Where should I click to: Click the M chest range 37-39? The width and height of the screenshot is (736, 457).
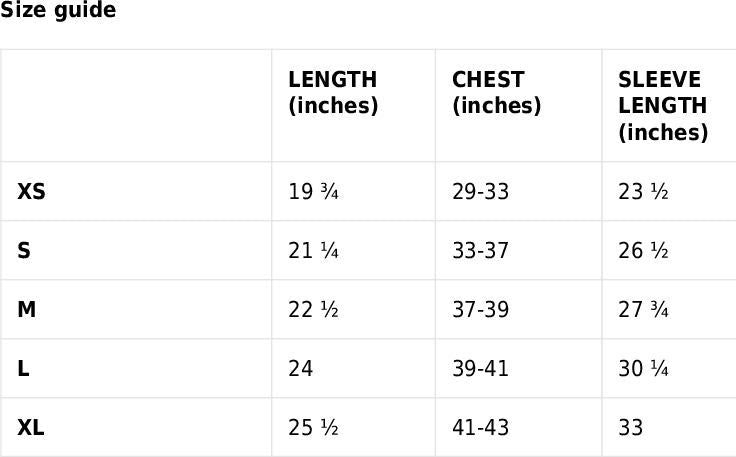pyautogui.click(x=480, y=309)
